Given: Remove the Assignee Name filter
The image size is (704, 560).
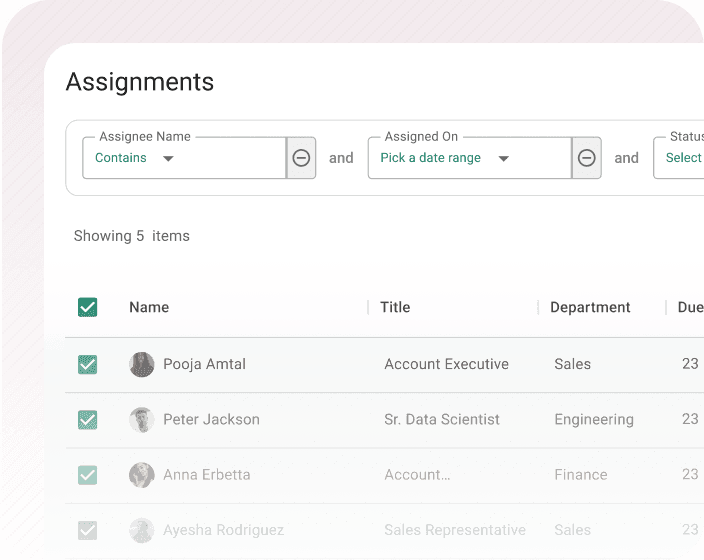Looking at the screenshot, I should [301, 158].
